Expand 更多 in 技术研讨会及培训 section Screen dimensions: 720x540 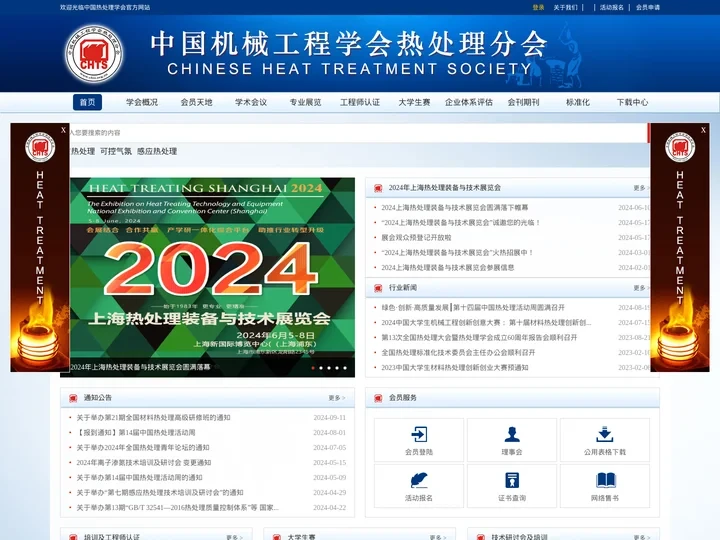641,537
